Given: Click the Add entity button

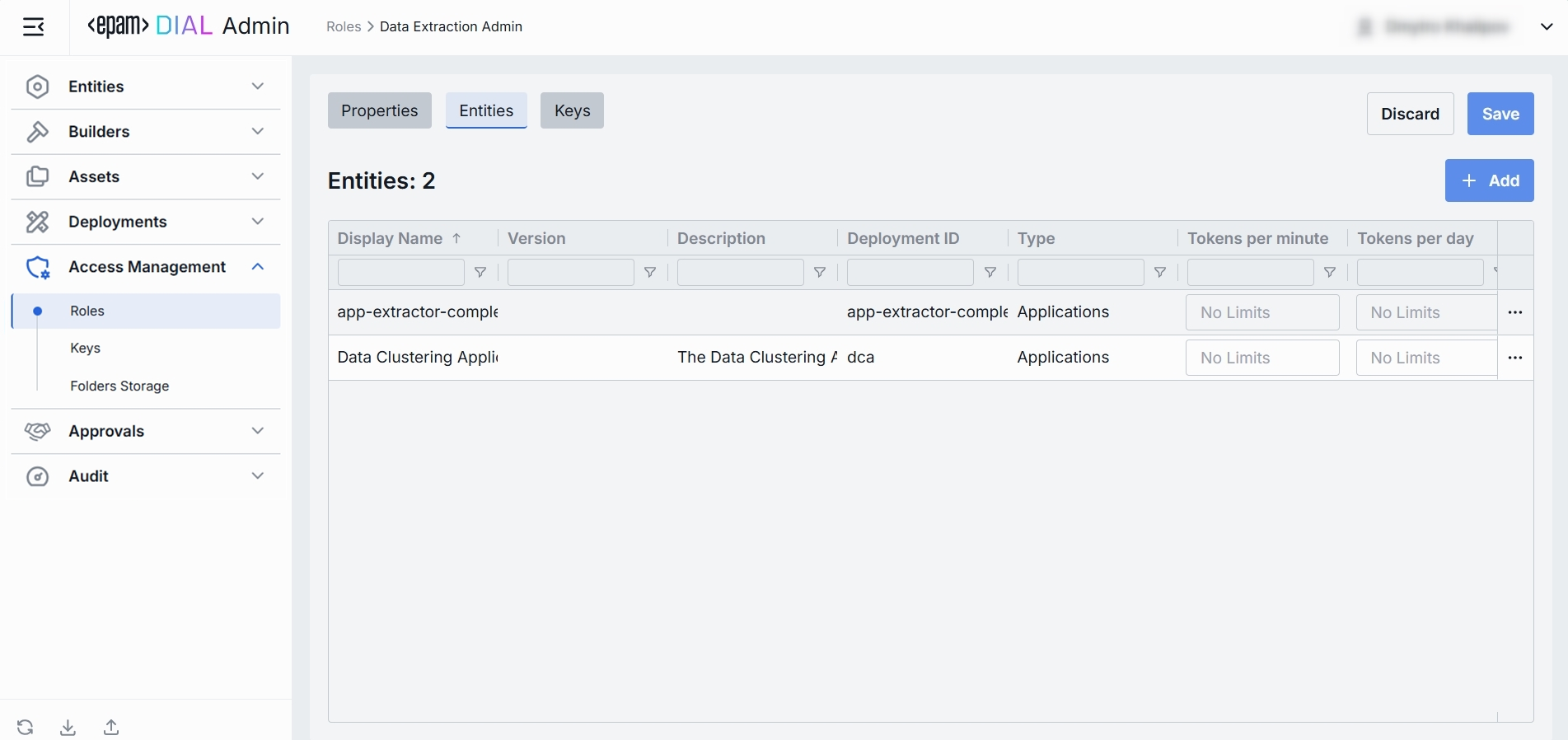Looking at the screenshot, I should pos(1489,180).
